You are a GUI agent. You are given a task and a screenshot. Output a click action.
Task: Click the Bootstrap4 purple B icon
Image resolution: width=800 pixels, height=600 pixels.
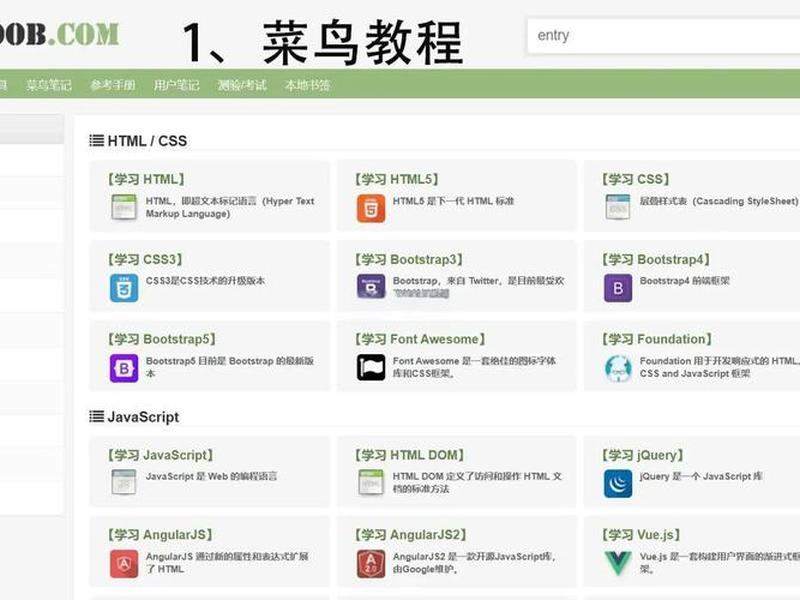pos(618,288)
